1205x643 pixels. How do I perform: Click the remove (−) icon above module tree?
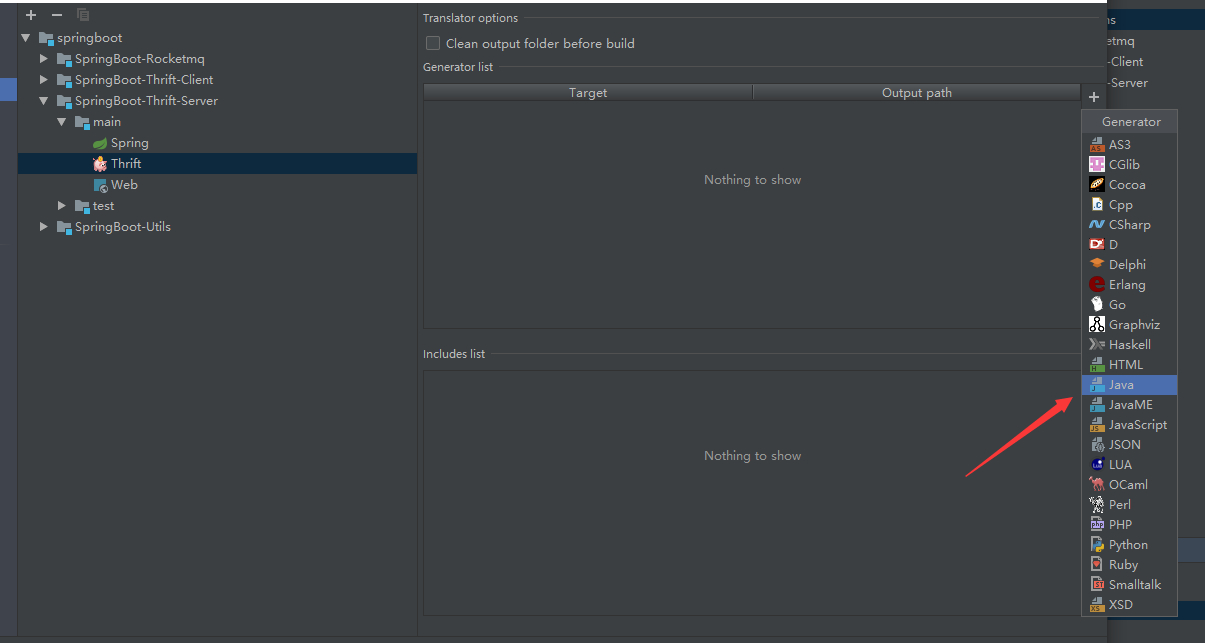pyautogui.click(x=56, y=15)
